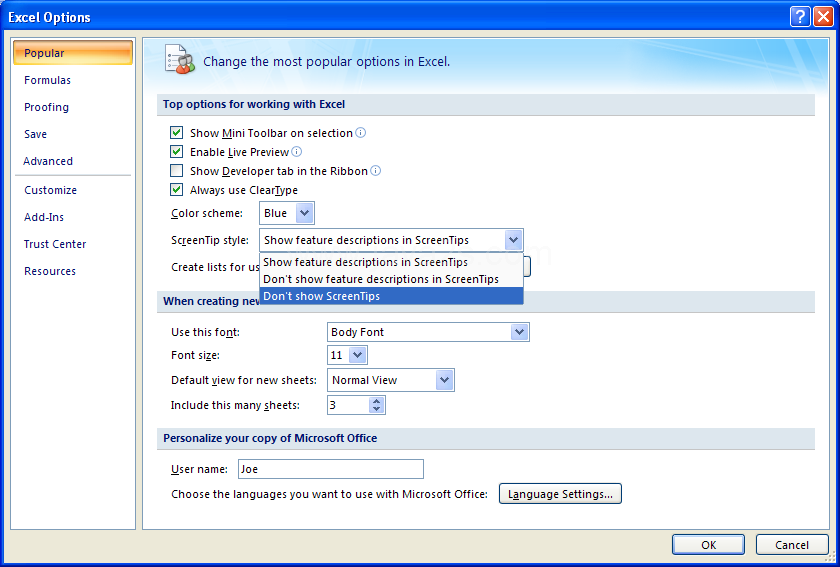
Task: Switch to the Formulas category
Action: click(x=47, y=80)
